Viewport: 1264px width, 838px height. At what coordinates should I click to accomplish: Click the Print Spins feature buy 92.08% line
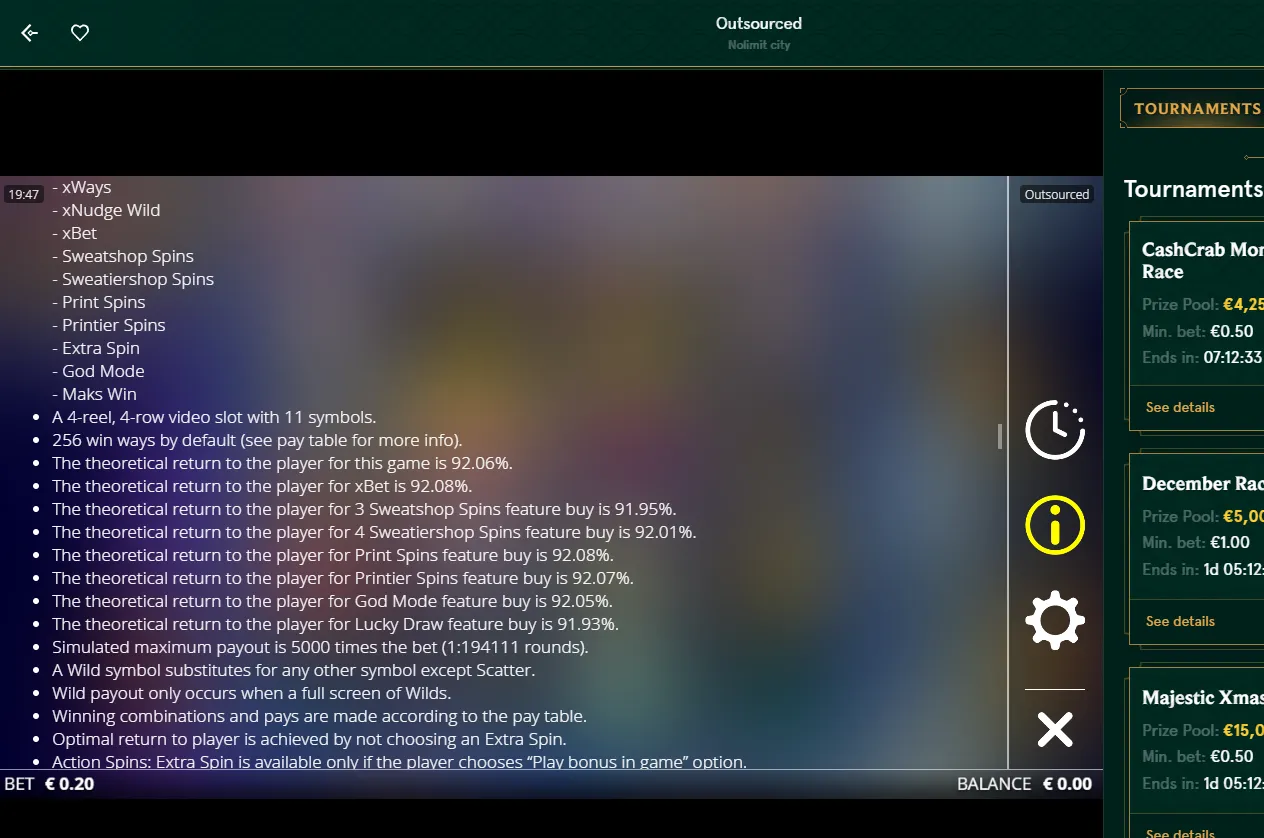point(333,555)
